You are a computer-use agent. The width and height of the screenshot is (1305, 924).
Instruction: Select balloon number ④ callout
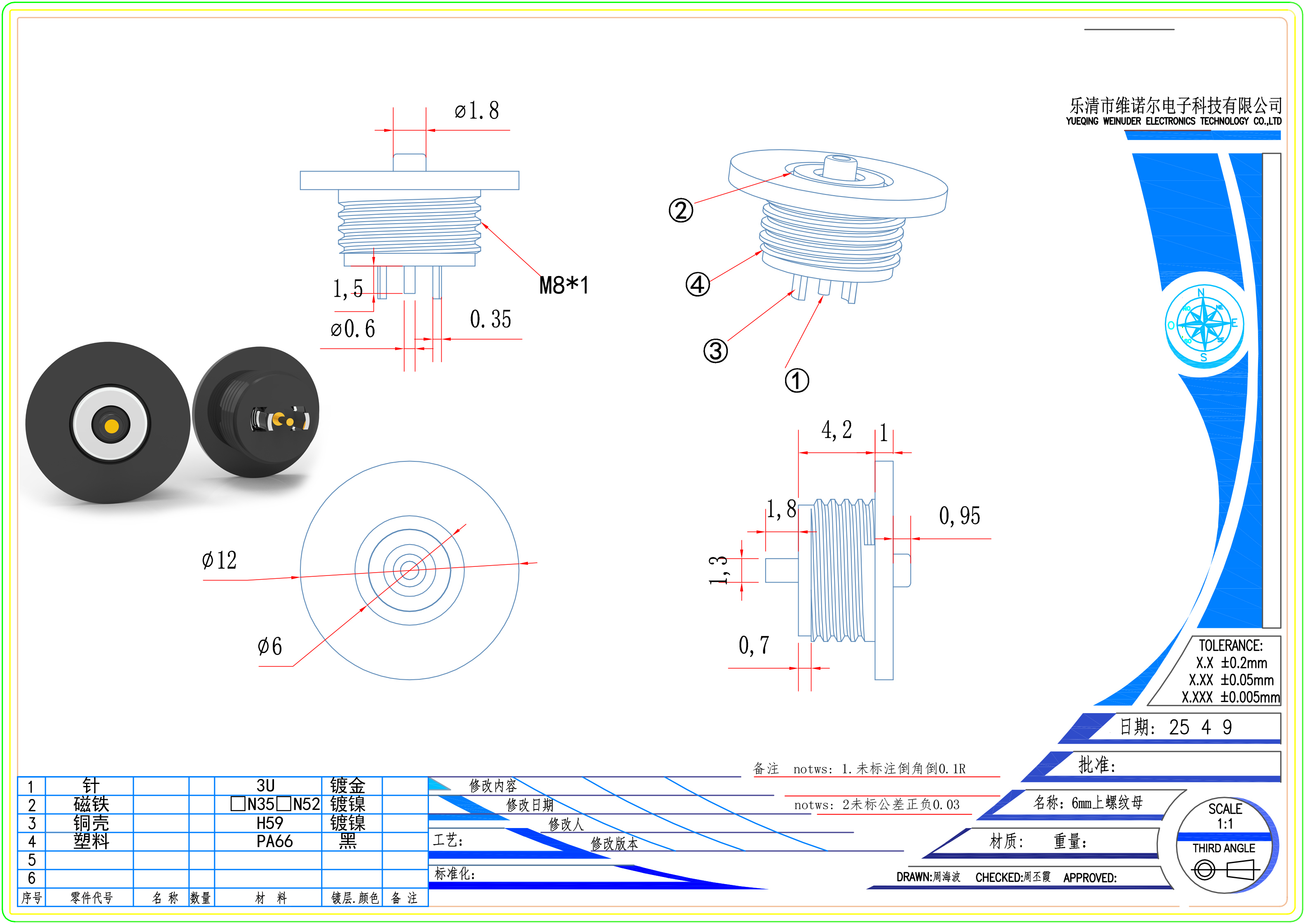click(x=698, y=284)
